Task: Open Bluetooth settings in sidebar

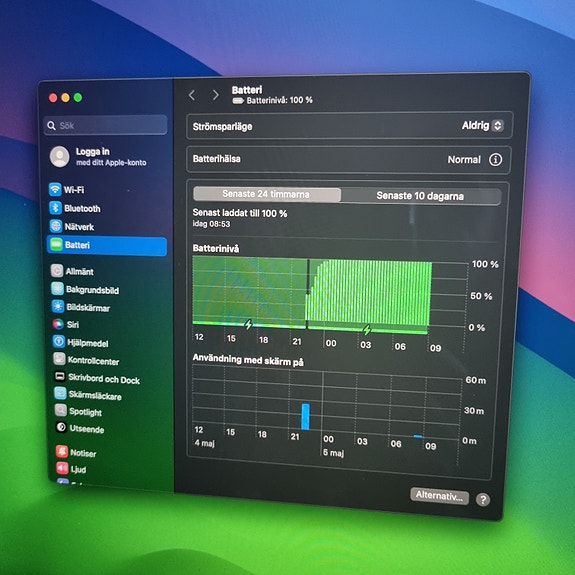Action: point(75,208)
